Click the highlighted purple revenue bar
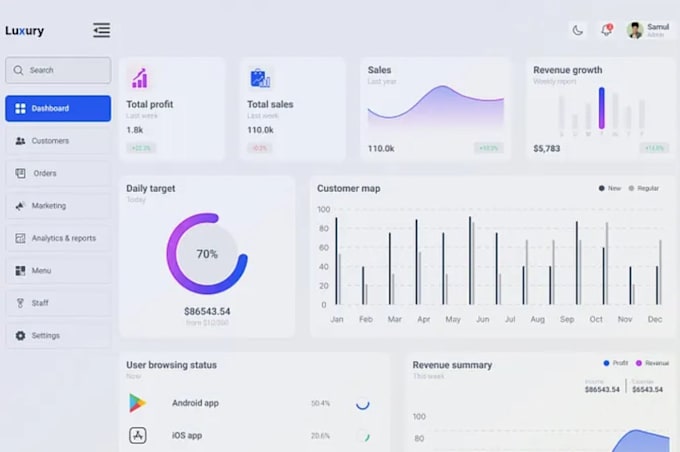Image resolution: width=680 pixels, height=452 pixels. pos(602,108)
